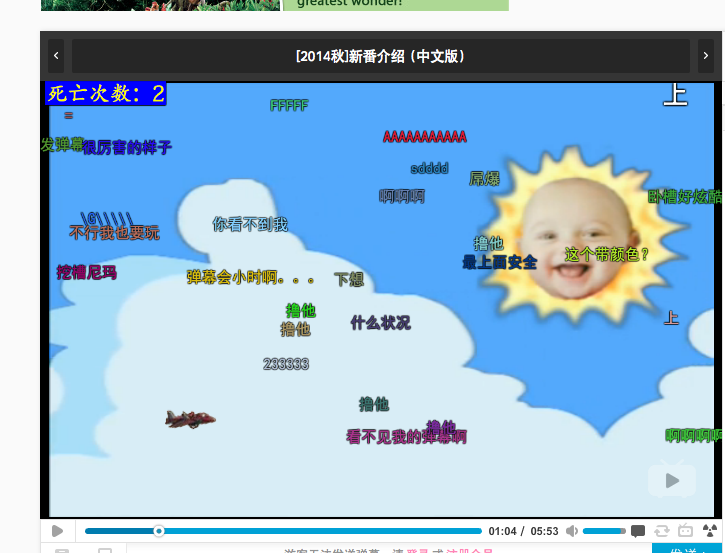
Task: Click the sdddd comment
Action: click(x=430, y=168)
